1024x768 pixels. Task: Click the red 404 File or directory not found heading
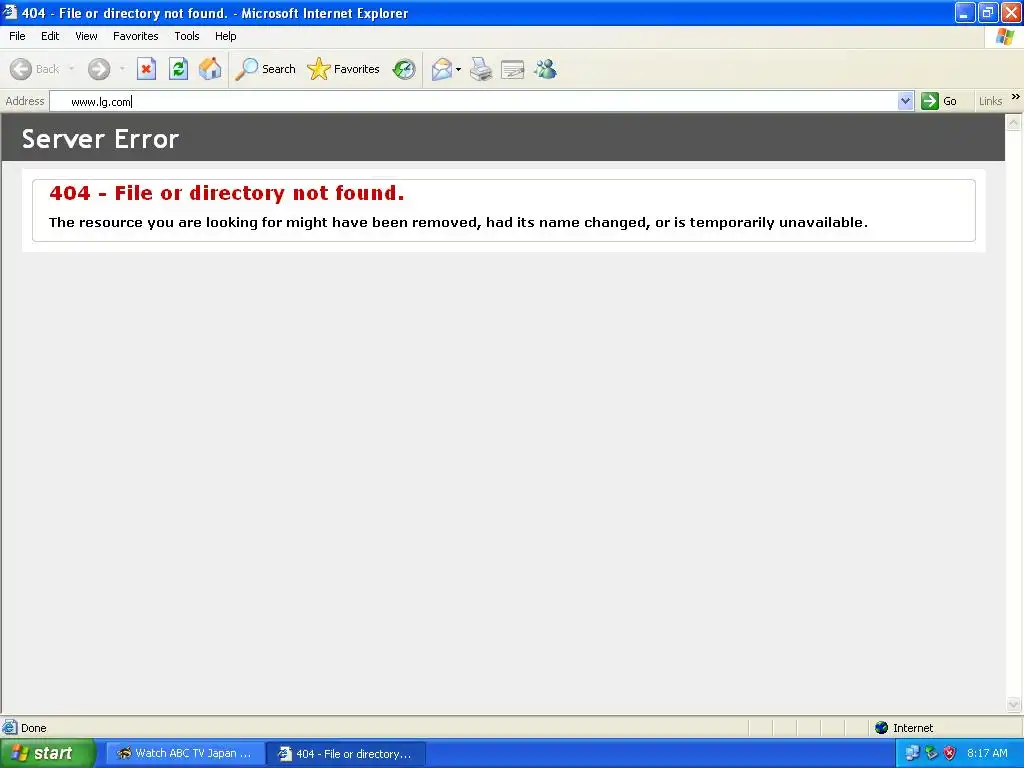pos(227,193)
